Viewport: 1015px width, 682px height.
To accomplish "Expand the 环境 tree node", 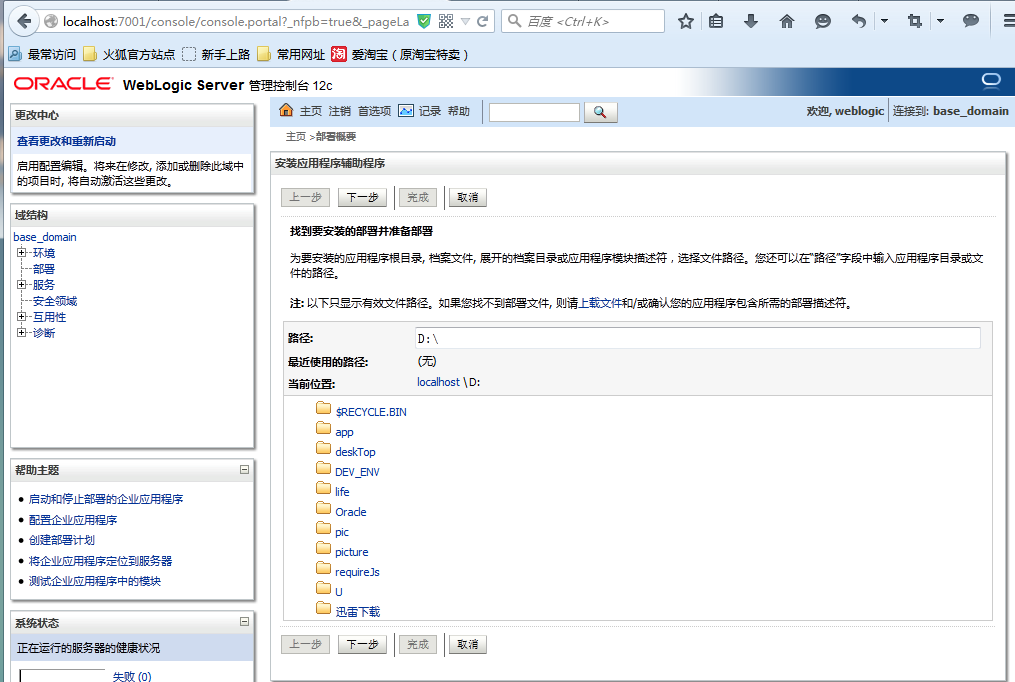I will (x=21, y=252).
